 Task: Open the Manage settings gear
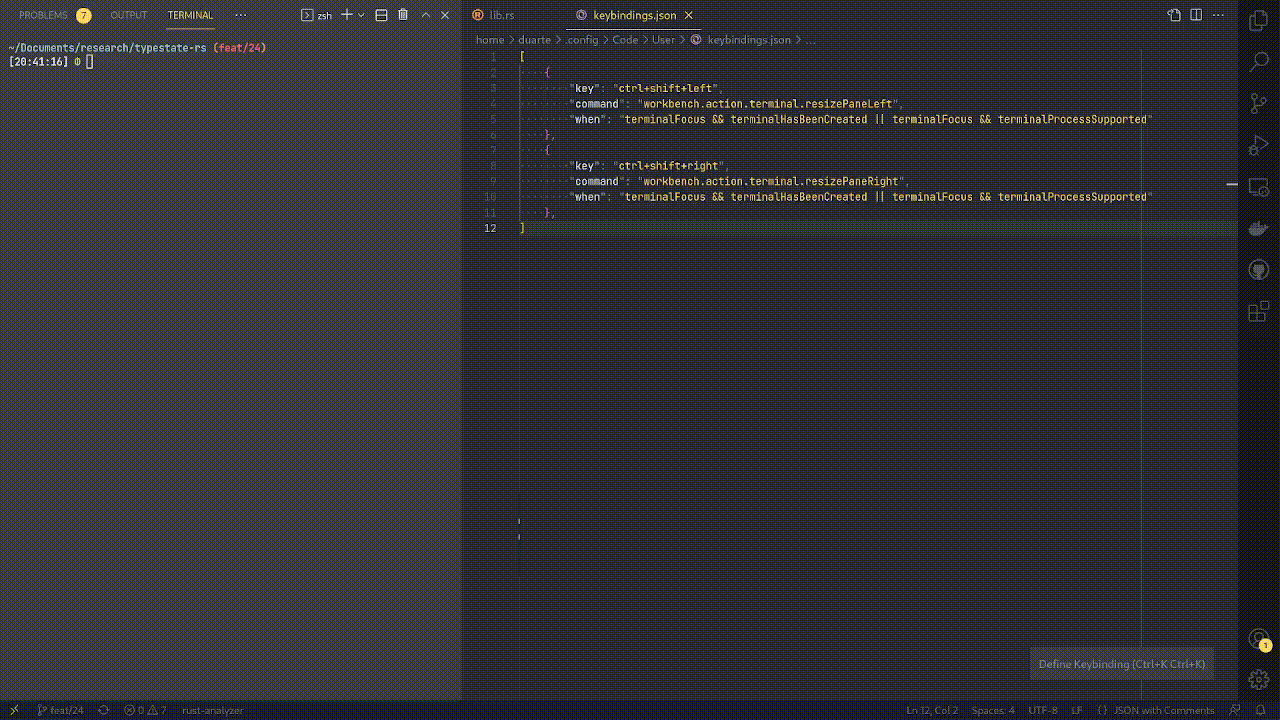1258,679
